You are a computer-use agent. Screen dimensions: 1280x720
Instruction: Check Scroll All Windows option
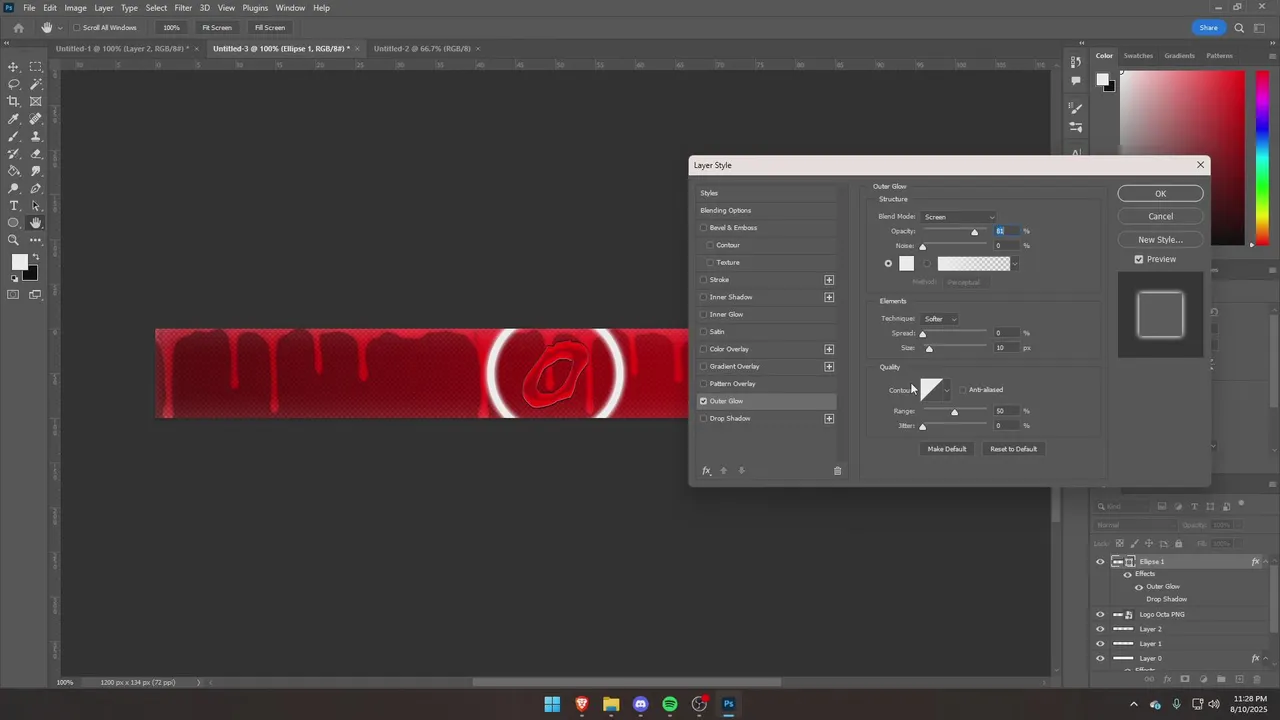77,28
